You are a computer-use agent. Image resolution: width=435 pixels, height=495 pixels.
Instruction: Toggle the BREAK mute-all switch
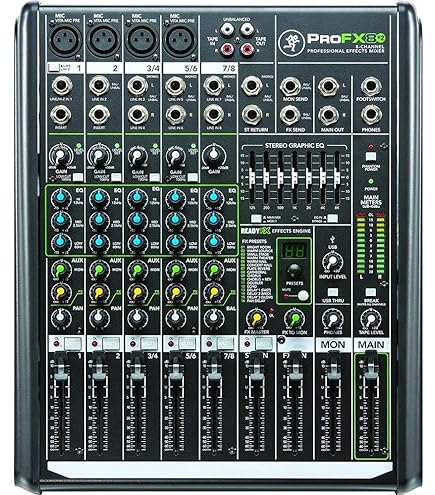pos(370,292)
